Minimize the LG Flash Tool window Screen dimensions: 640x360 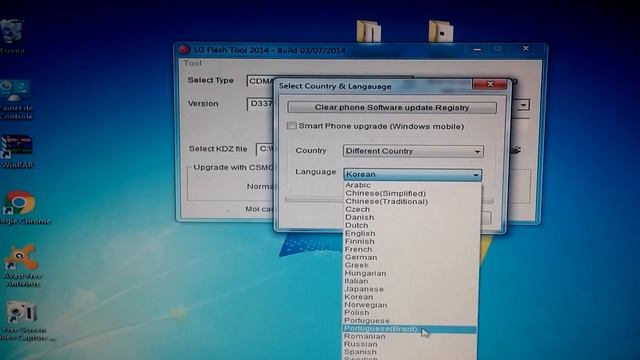pyautogui.click(x=477, y=49)
